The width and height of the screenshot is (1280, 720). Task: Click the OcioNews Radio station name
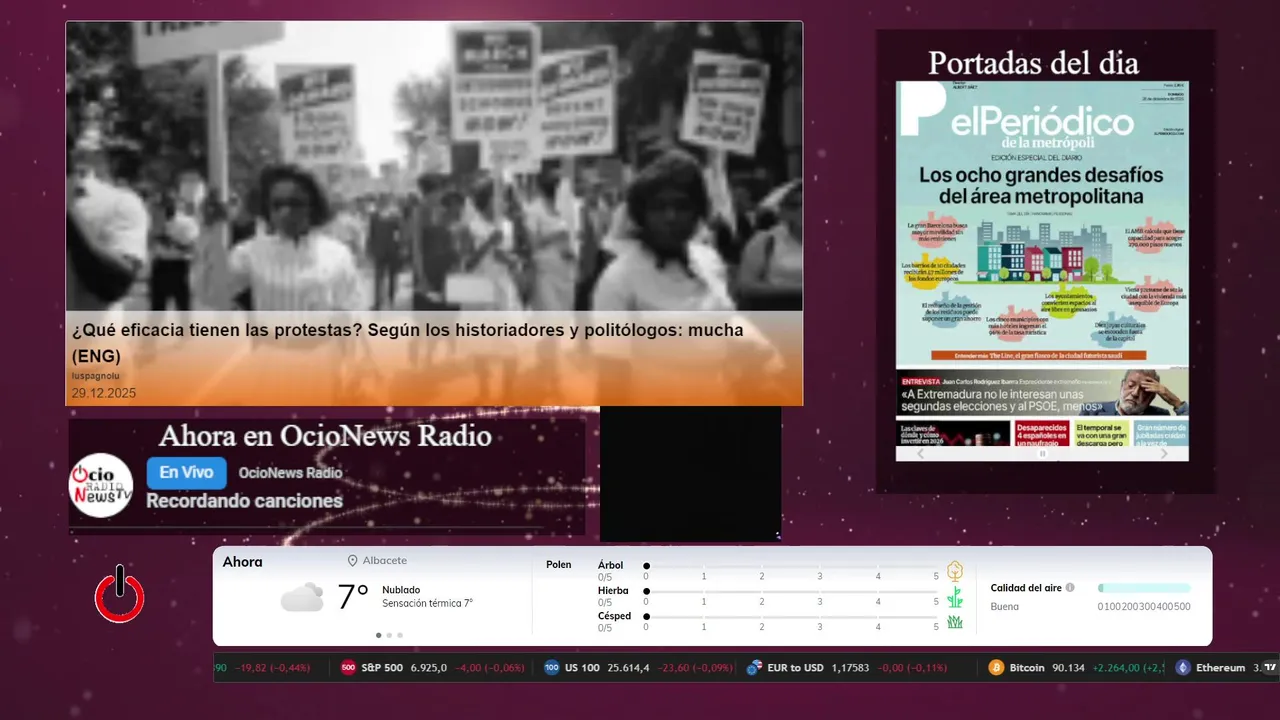coord(290,472)
